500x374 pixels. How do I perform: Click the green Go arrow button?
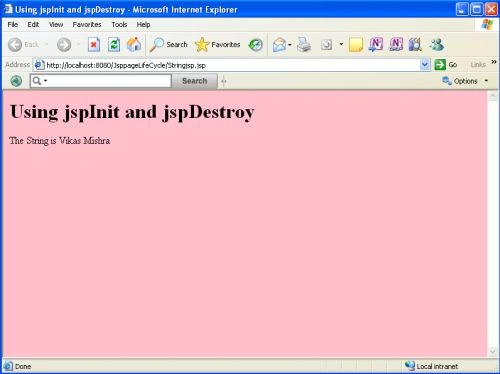click(x=446, y=65)
